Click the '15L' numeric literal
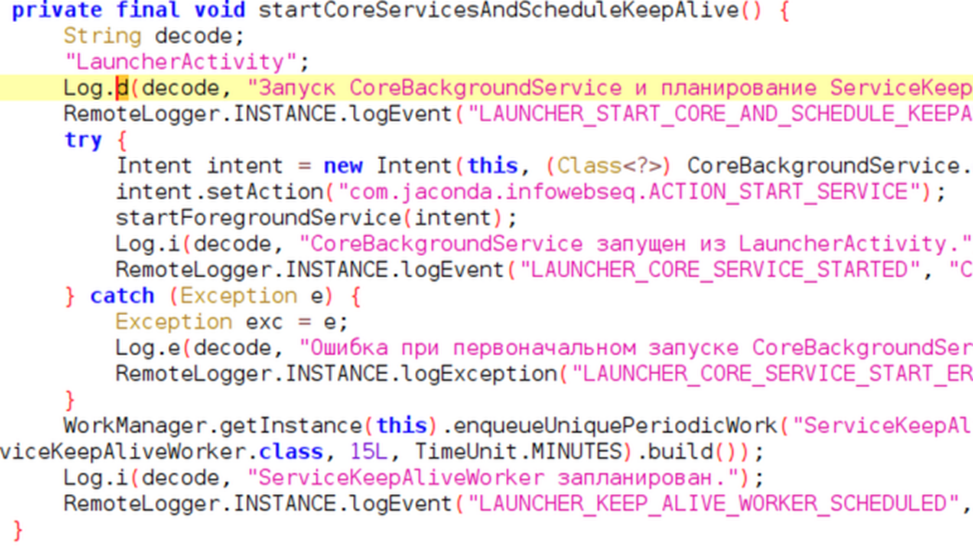The height and width of the screenshot is (551, 973). (x=369, y=452)
